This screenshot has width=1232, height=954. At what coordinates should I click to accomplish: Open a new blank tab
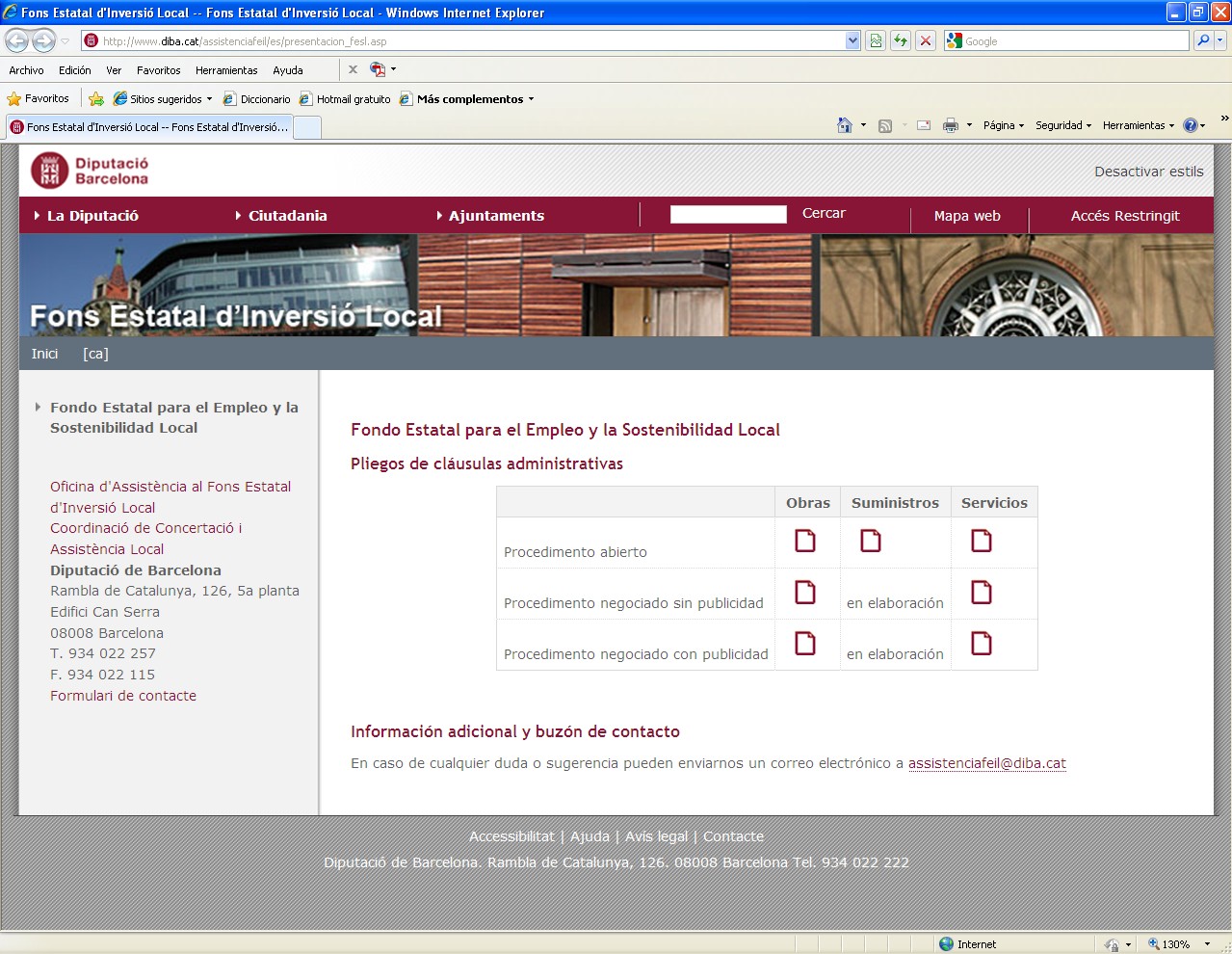[x=307, y=127]
